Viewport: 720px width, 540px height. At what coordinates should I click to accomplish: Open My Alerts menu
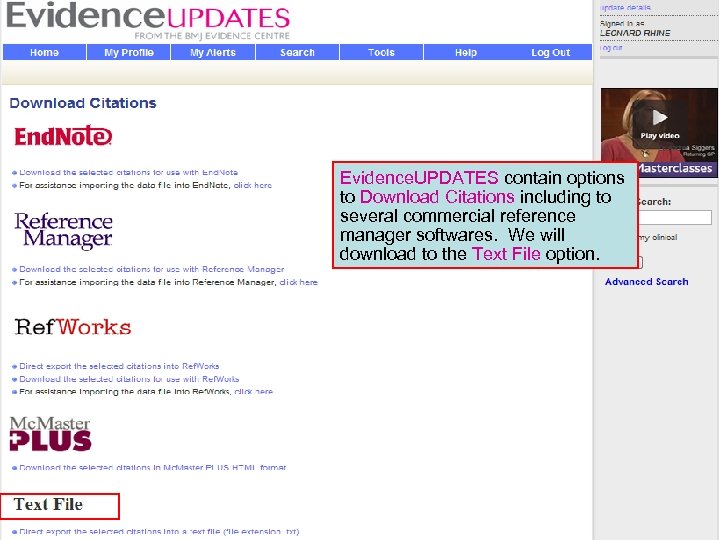213,52
